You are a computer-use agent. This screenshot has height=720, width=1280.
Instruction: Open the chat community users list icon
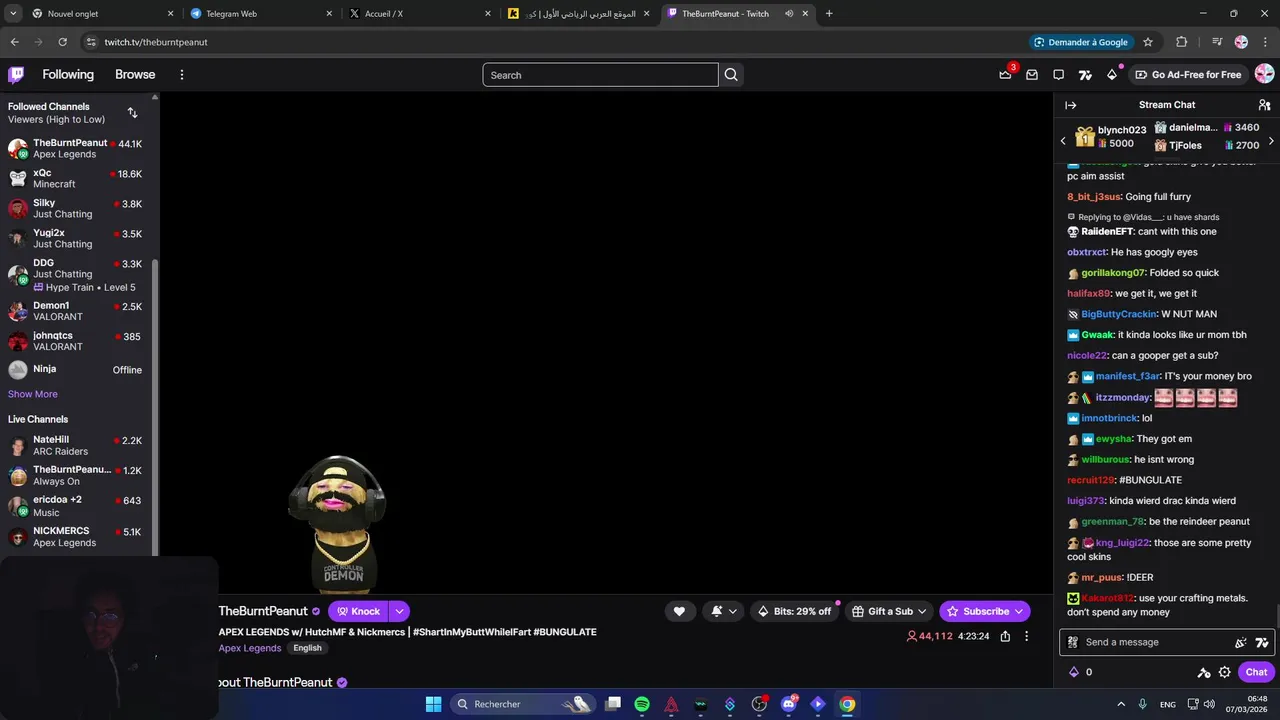(x=1264, y=105)
